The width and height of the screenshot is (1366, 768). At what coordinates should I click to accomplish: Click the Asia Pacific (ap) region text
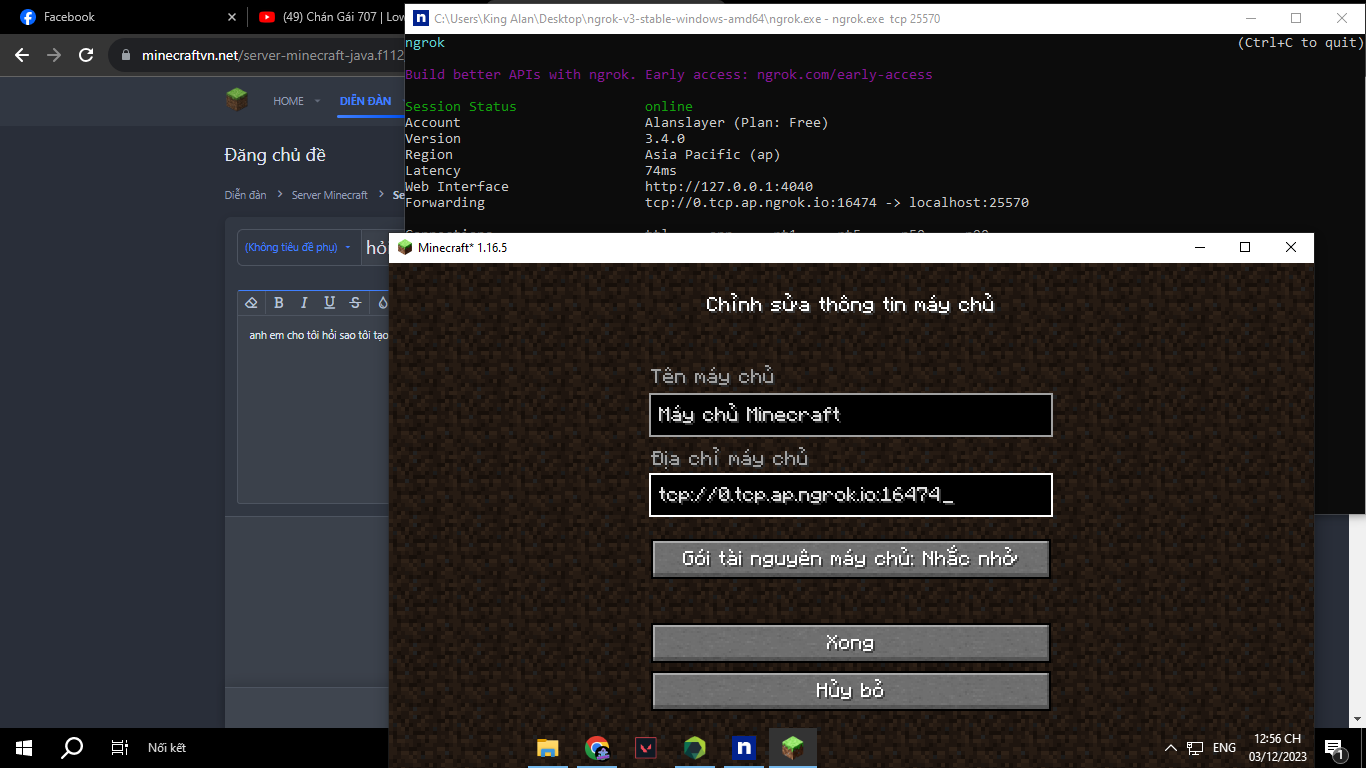point(713,155)
